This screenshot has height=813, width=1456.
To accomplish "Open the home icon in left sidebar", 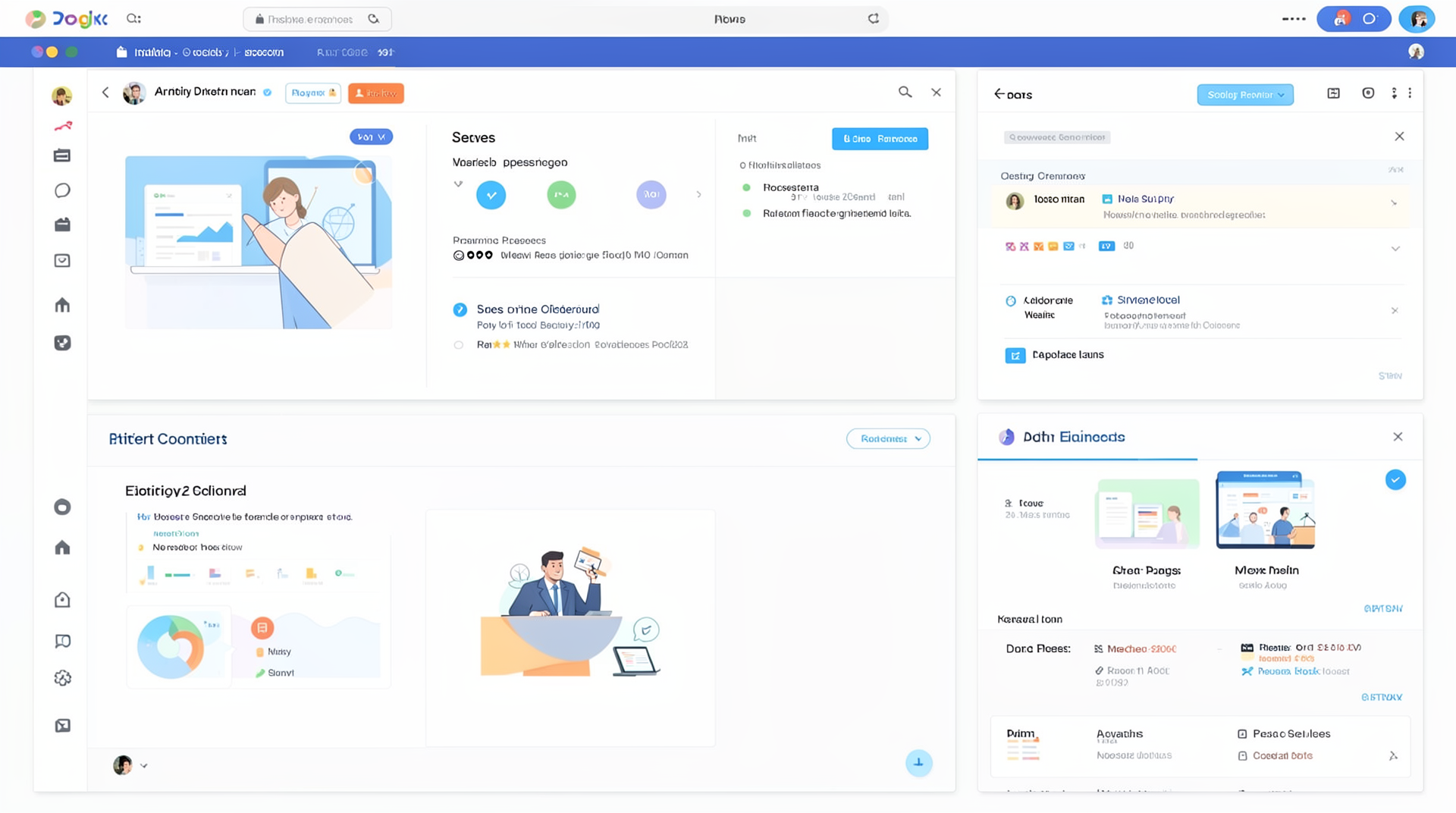I will click(x=62, y=305).
